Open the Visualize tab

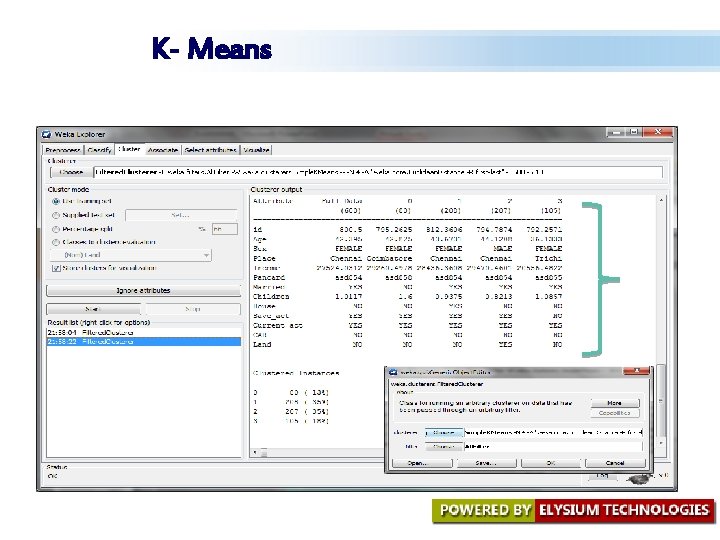pos(257,150)
